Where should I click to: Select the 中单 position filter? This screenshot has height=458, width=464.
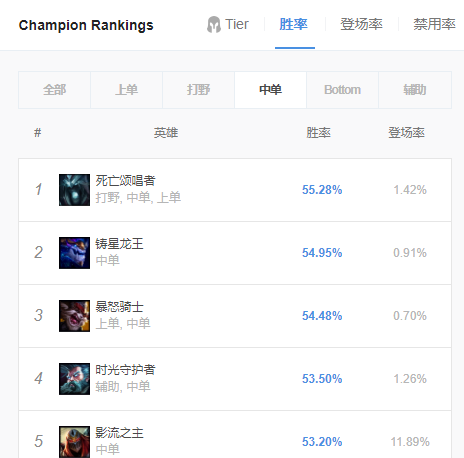pos(270,90)
